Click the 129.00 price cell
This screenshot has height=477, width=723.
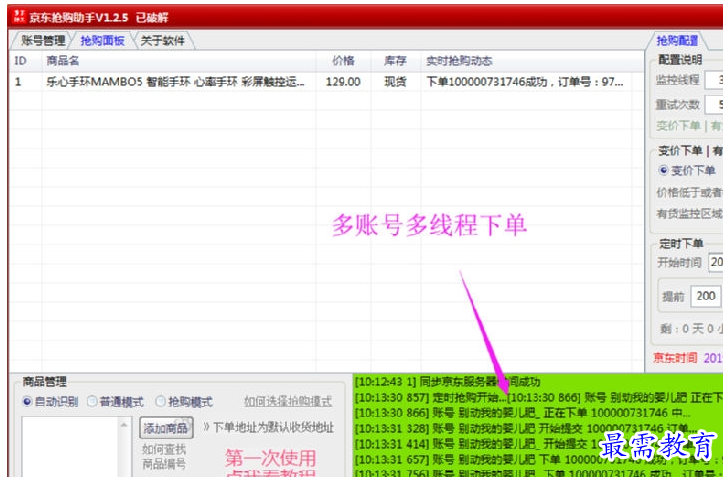pyautogui.click(x=343, y=82)
